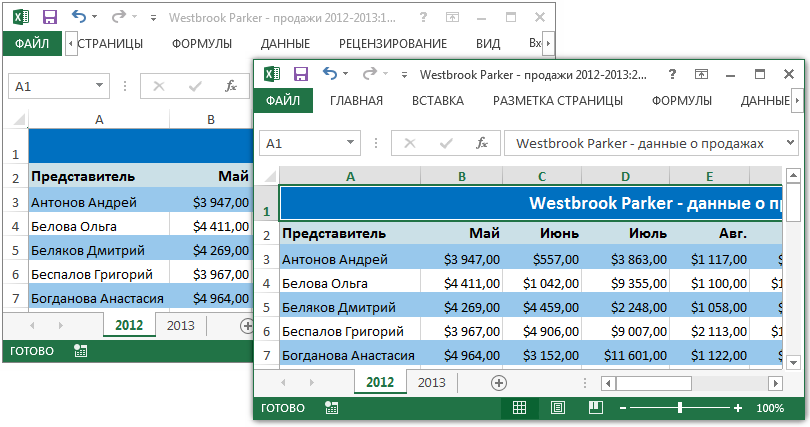Image resolution: width=810 pixels, height=427 pixels.
Task: Cancel formula entry X in front window
Action: click(410, 143)
